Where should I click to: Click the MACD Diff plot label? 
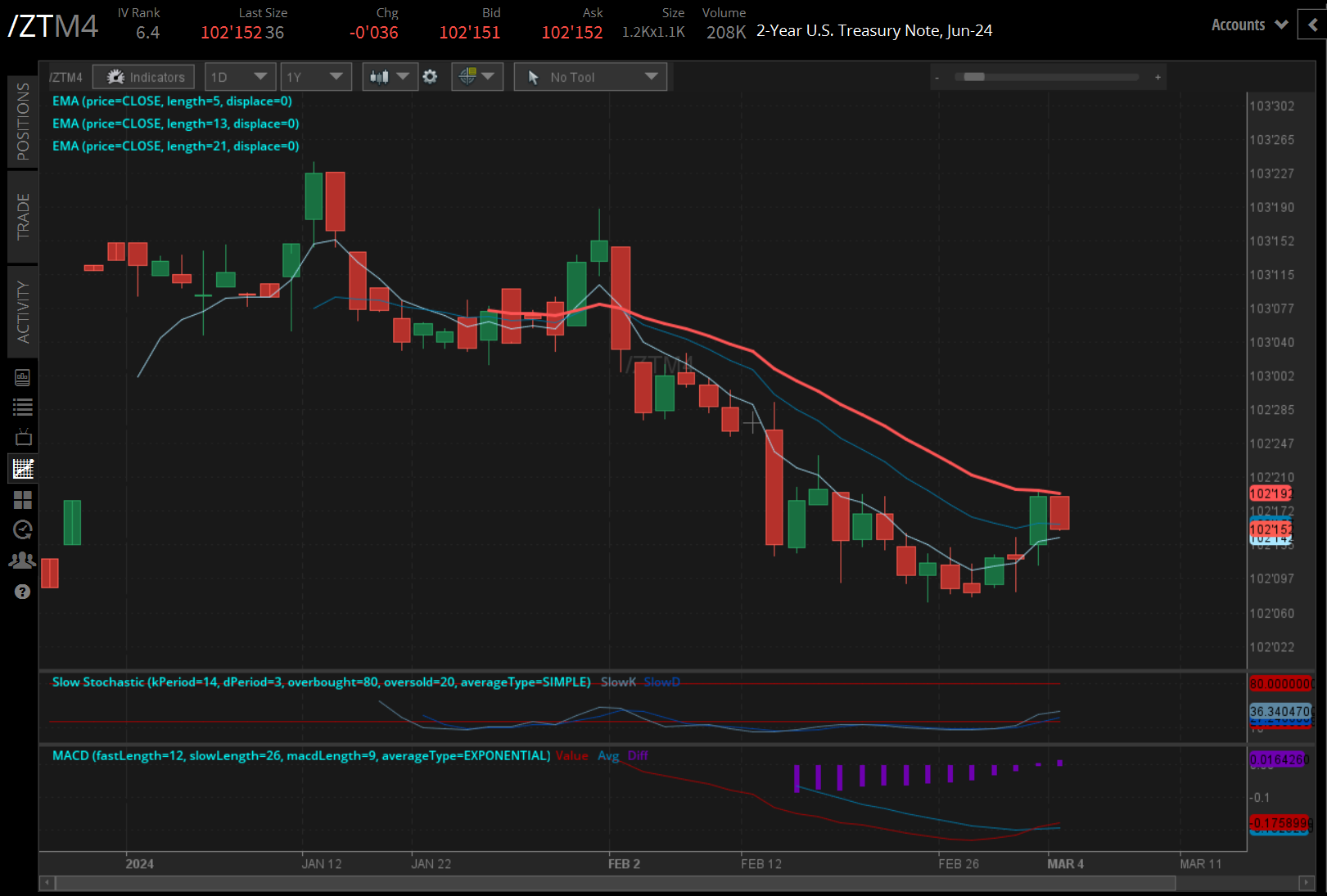(x=638, y=756)
